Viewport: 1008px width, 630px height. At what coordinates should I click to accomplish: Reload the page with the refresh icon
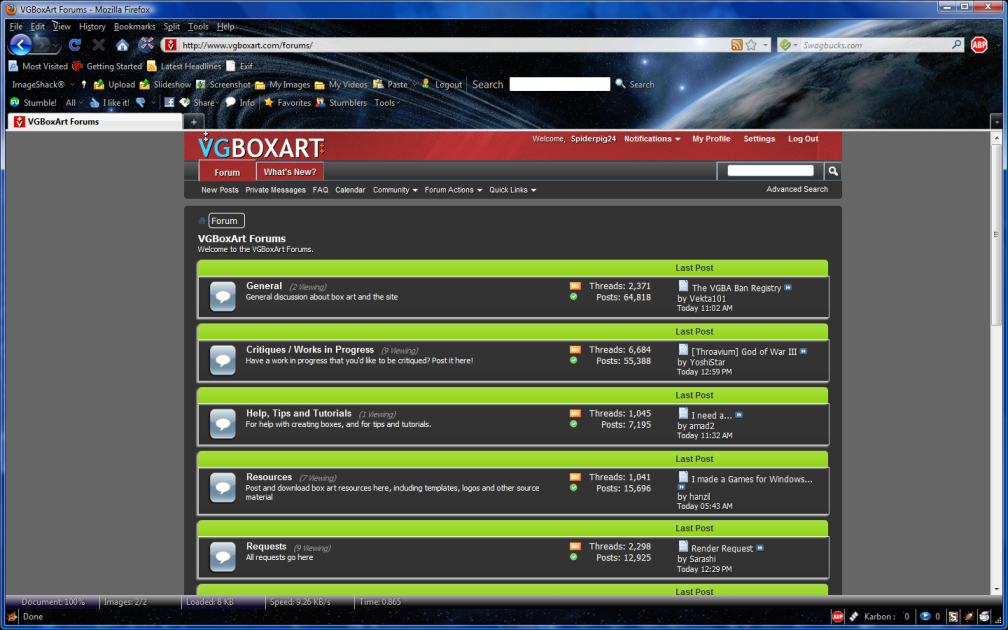75,45
